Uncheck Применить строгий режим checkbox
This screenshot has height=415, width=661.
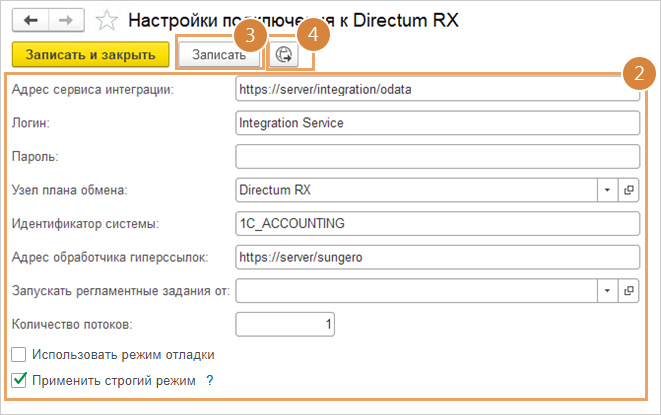[x=18, y=380]
